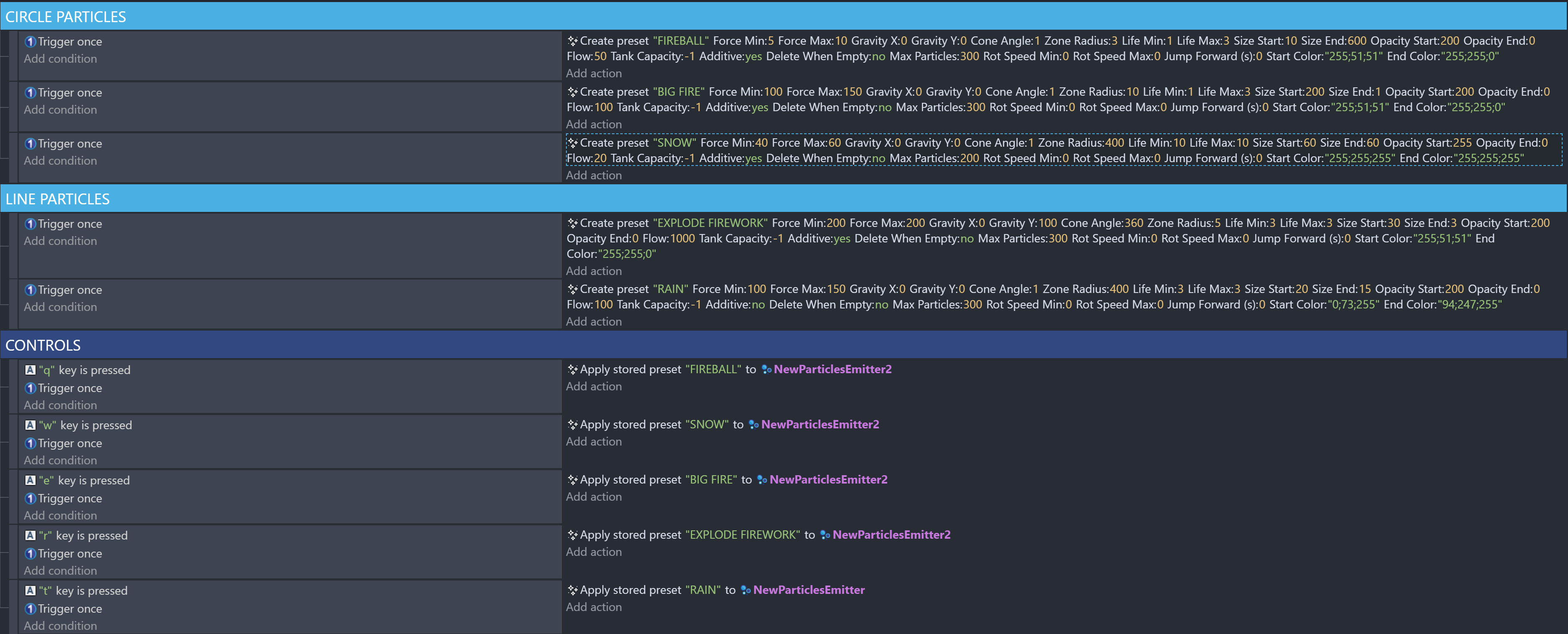The width and height of the screenshot is (1568, 634).
Task: Click the keyboard icon for the "r" key condition
Action: click(30, 535)
